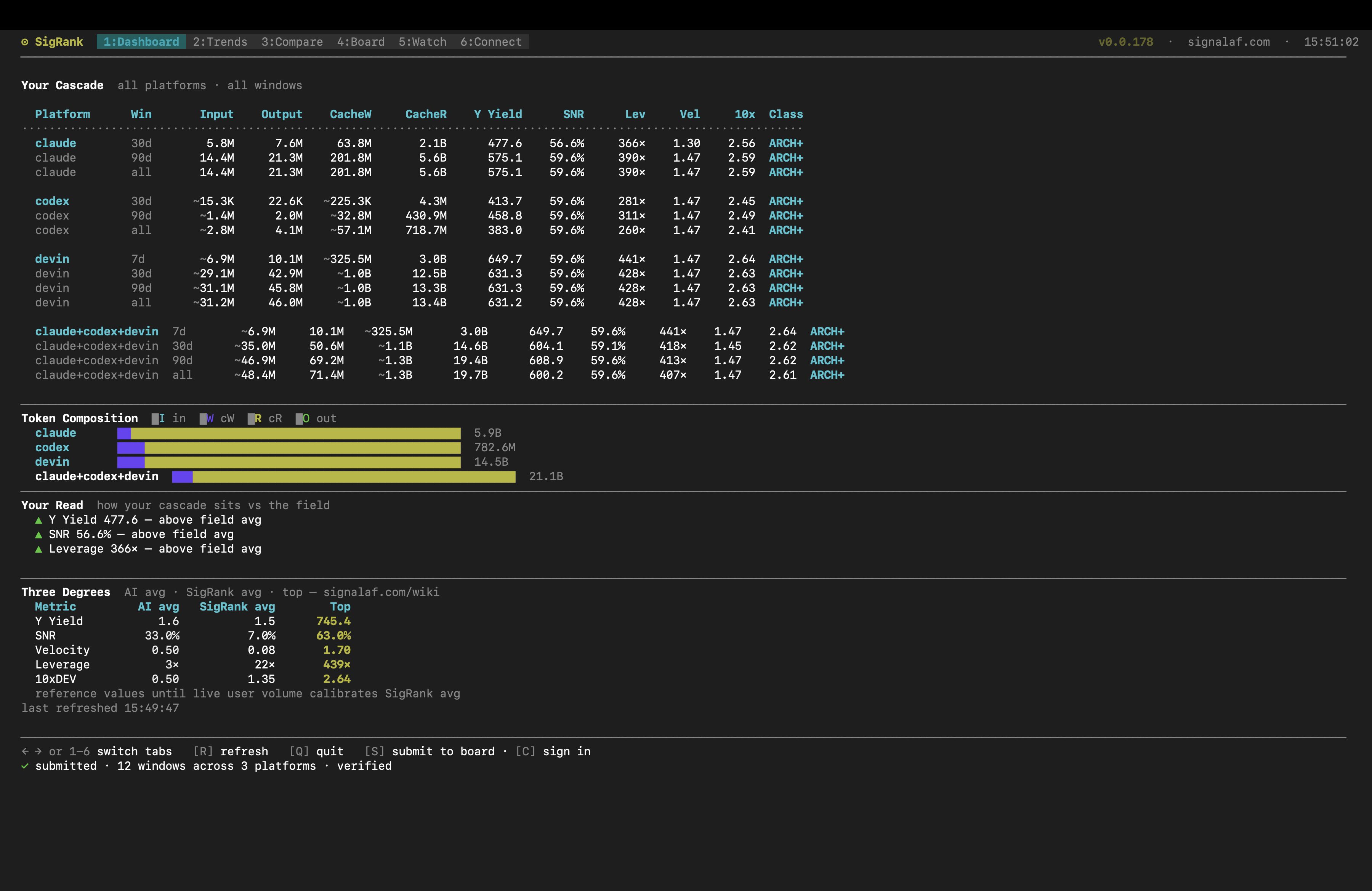The image size is (1372, 891).
Task: Click the combined 30d SNR 59.1%
Action: click(608, 346)
